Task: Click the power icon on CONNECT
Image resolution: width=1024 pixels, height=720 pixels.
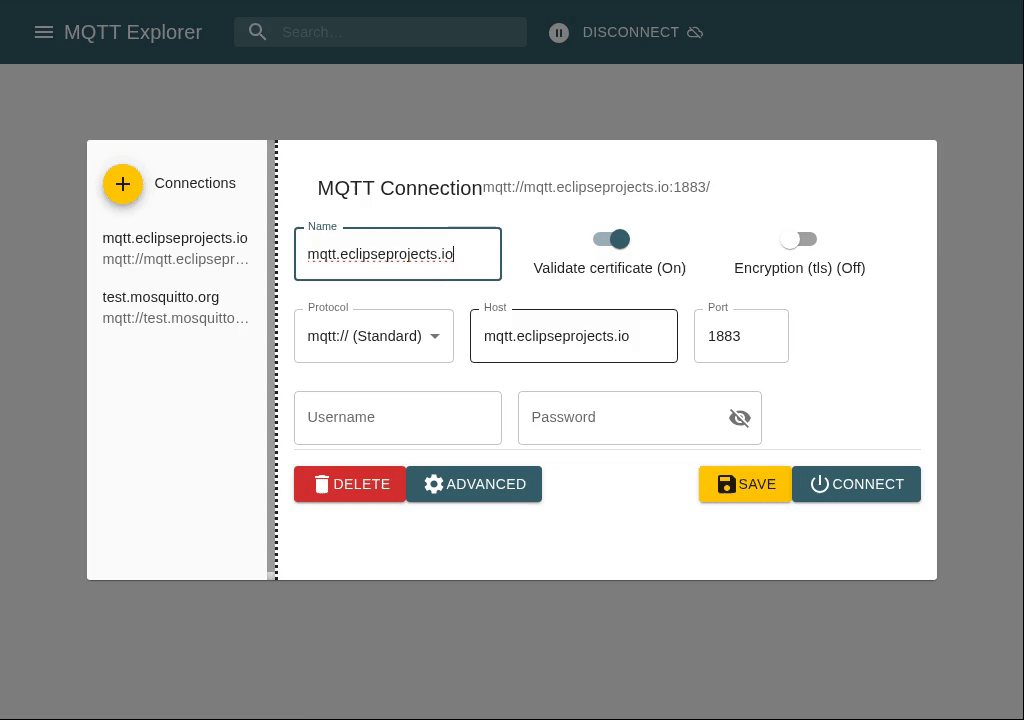Action: point(820,484)
